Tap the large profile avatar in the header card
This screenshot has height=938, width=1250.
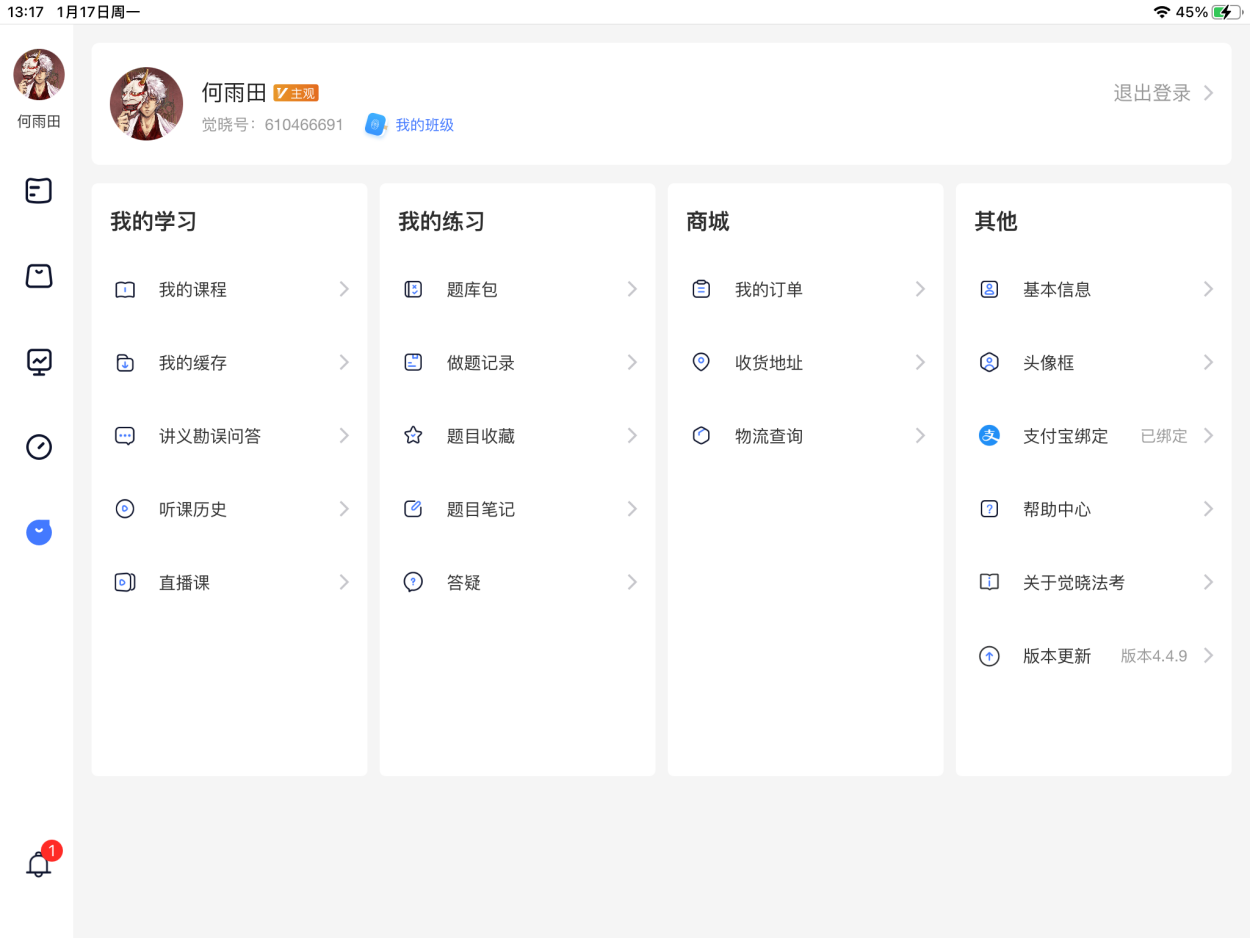point(146,104)
